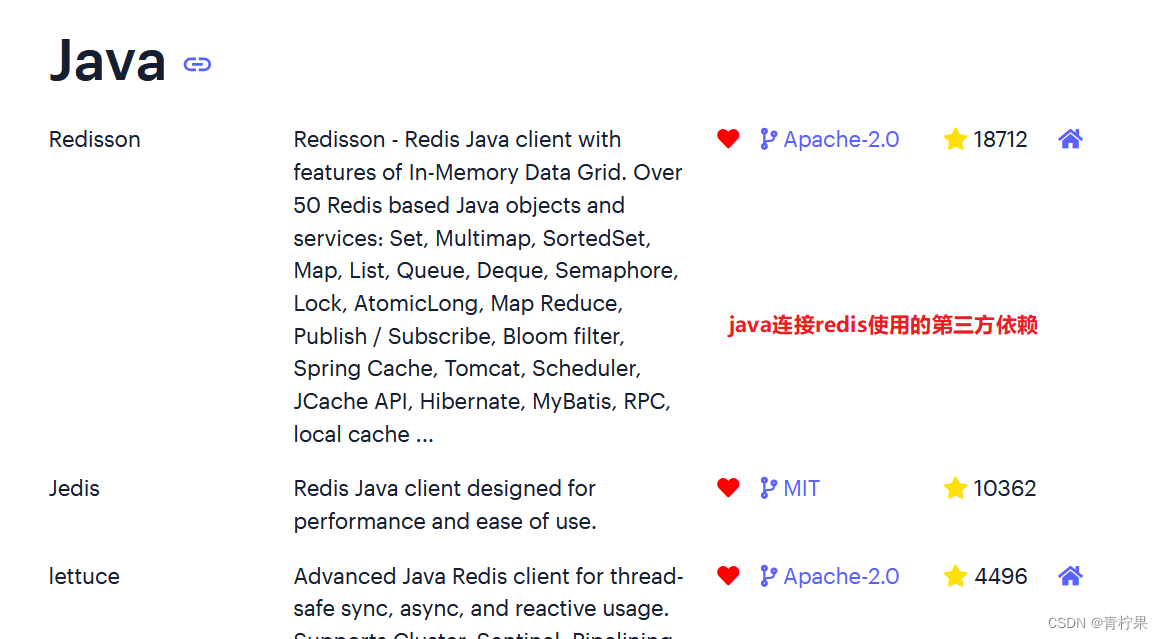This screenshot has width=1163, height=639.
Task: Click the branch icon in Redisson row
Action: click(768, 139)
